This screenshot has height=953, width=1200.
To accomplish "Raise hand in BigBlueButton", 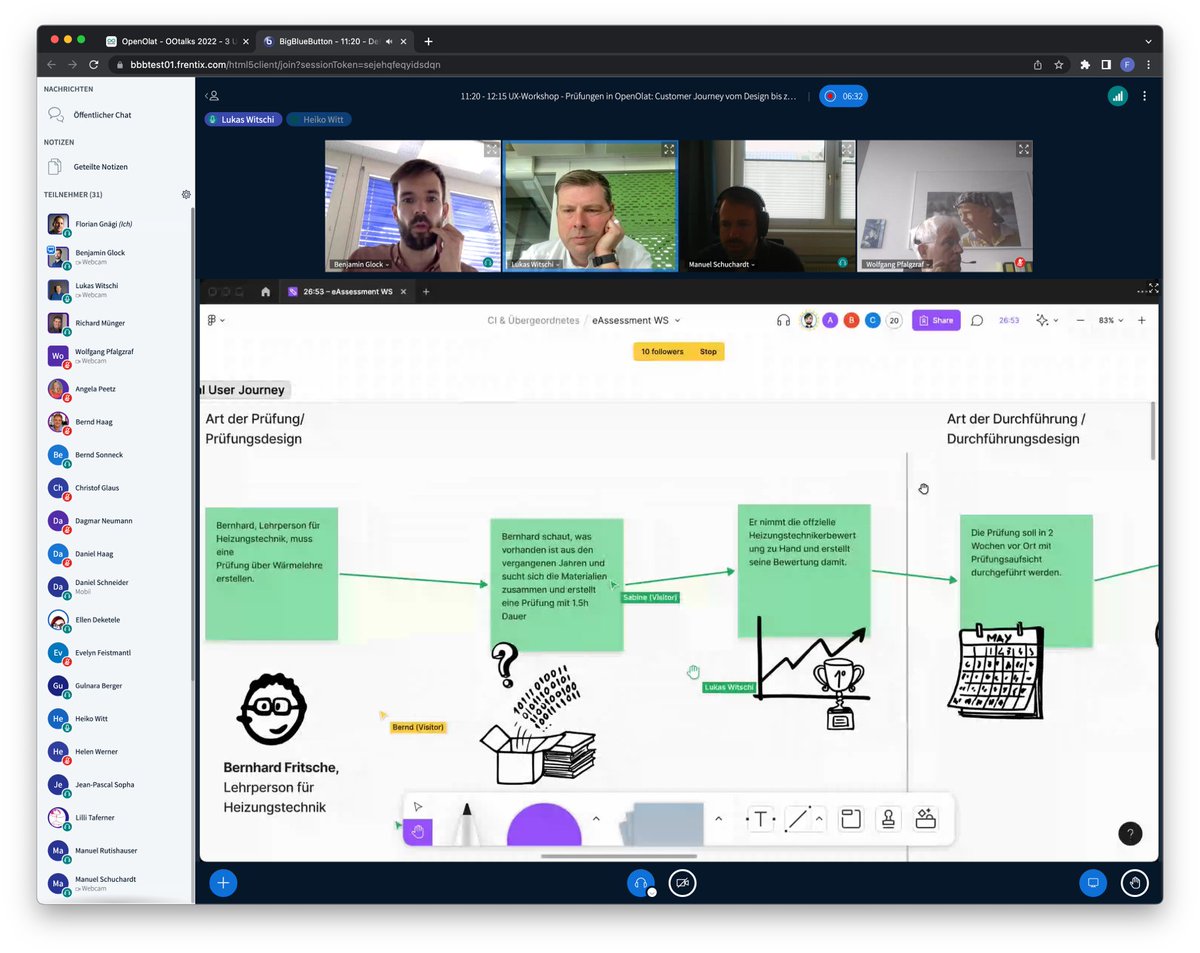I will tap(1135, 883).
